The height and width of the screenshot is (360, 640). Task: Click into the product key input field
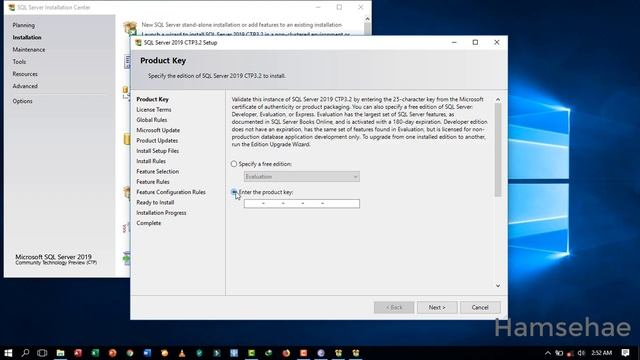click(x=302, y=203)
